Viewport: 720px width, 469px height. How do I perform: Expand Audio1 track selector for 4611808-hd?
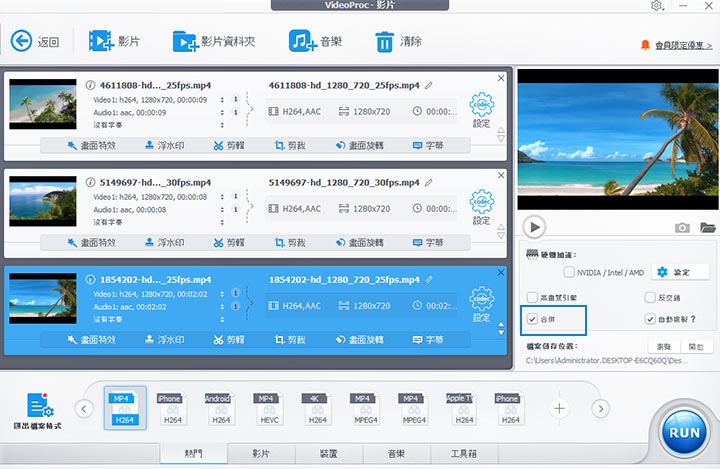(222, 112)
